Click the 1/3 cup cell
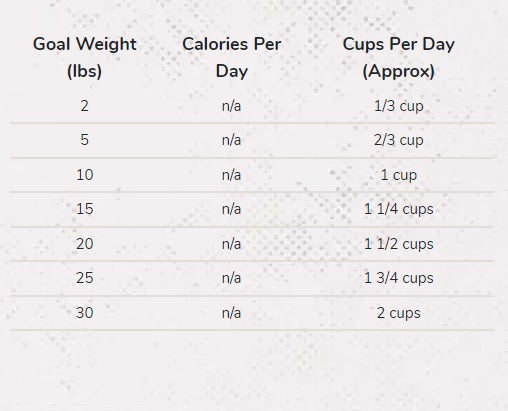This screenshot has height=411, width=508. click(x=399, y=106)
